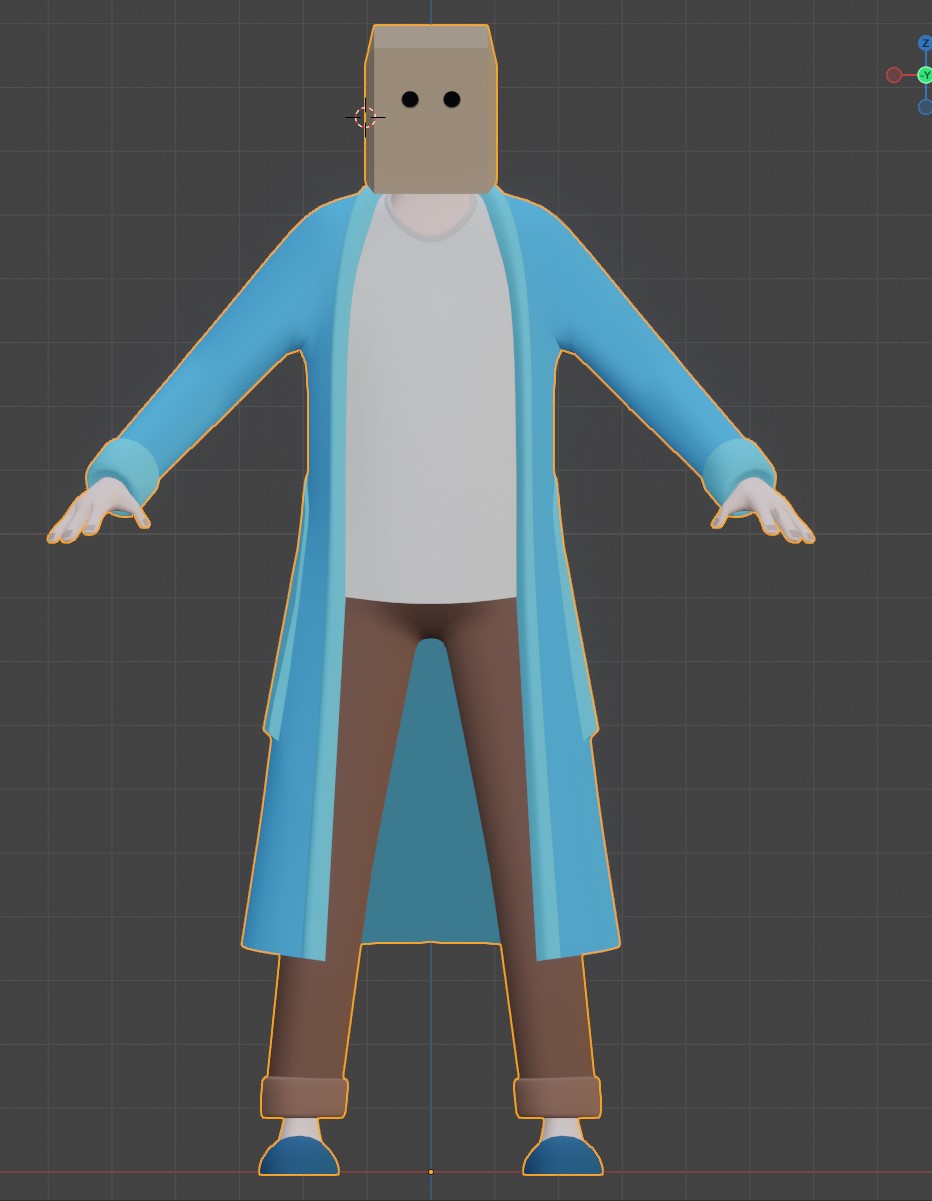Select the paper bag head of the character
The image size is (932, 1201).
point(431,108)
